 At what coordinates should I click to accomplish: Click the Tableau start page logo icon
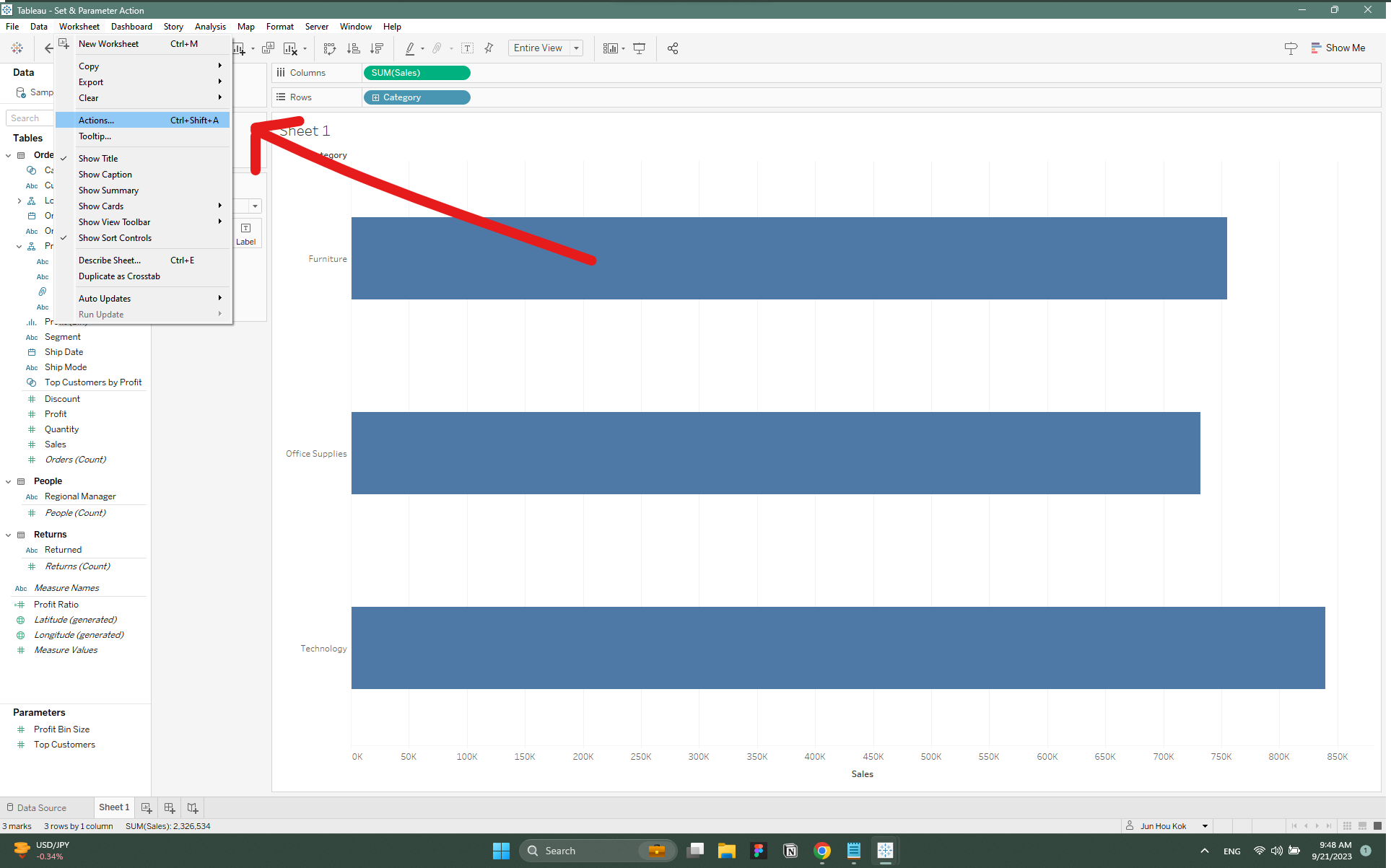click(17, 48)
